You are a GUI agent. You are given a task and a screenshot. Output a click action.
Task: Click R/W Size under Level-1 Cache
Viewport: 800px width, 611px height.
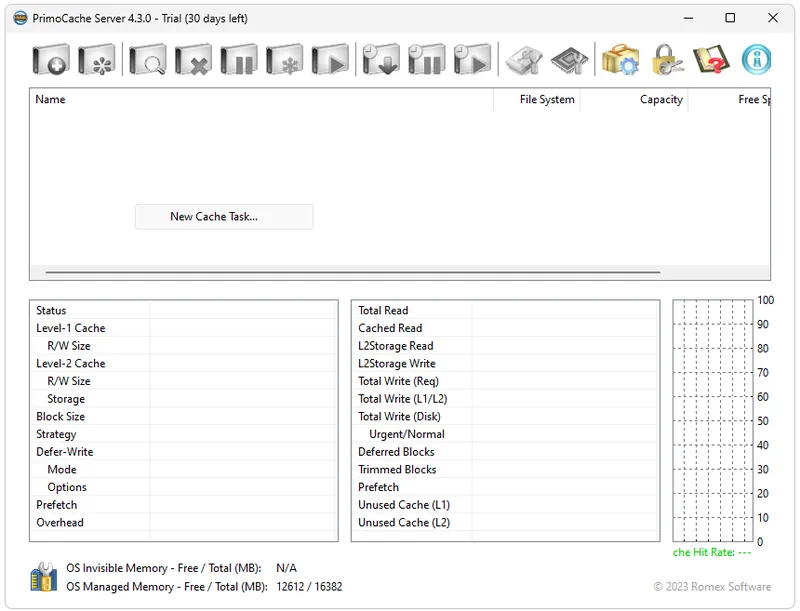point(184,346)
